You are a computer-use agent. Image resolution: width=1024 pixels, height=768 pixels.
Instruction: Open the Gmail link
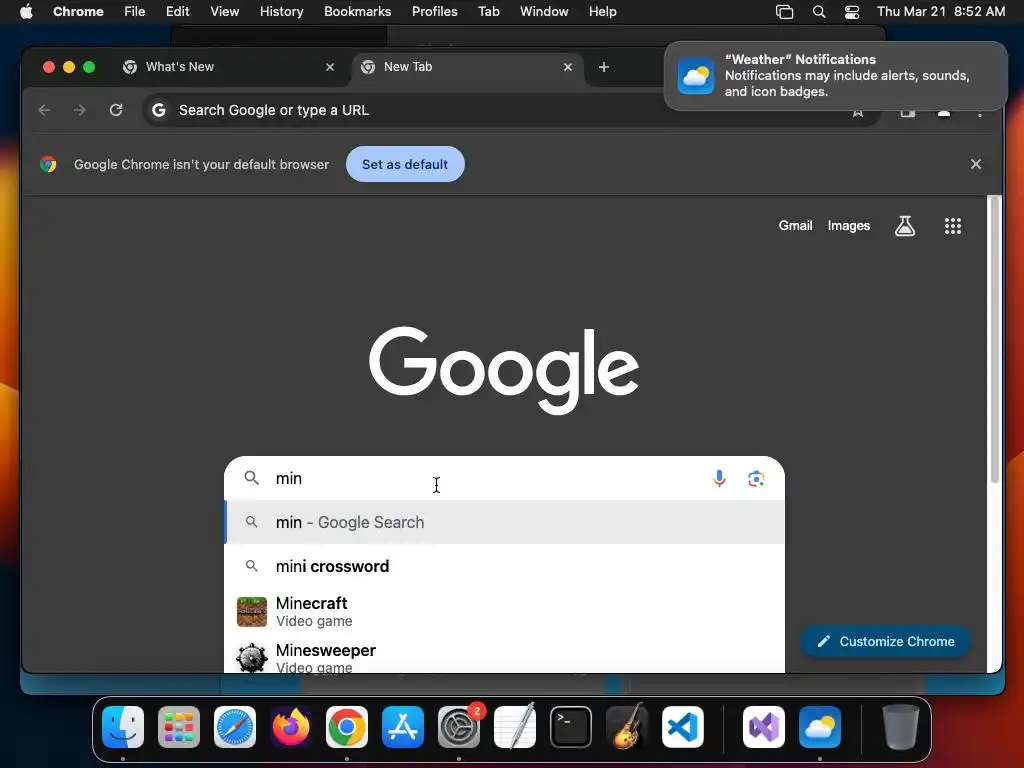point(795,225)
